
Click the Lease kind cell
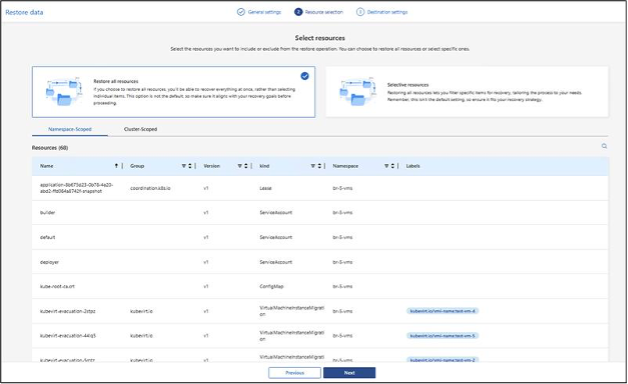coord(265,188)
